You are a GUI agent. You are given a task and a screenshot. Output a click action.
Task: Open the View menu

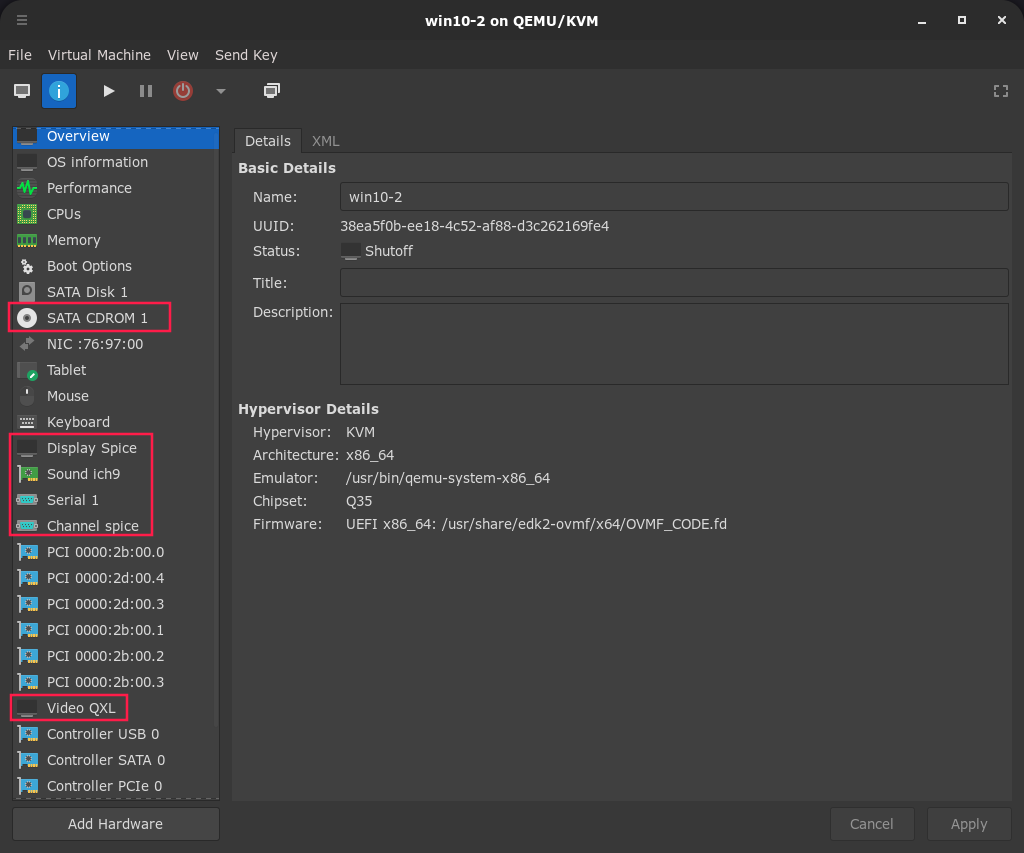coord(182,56)
